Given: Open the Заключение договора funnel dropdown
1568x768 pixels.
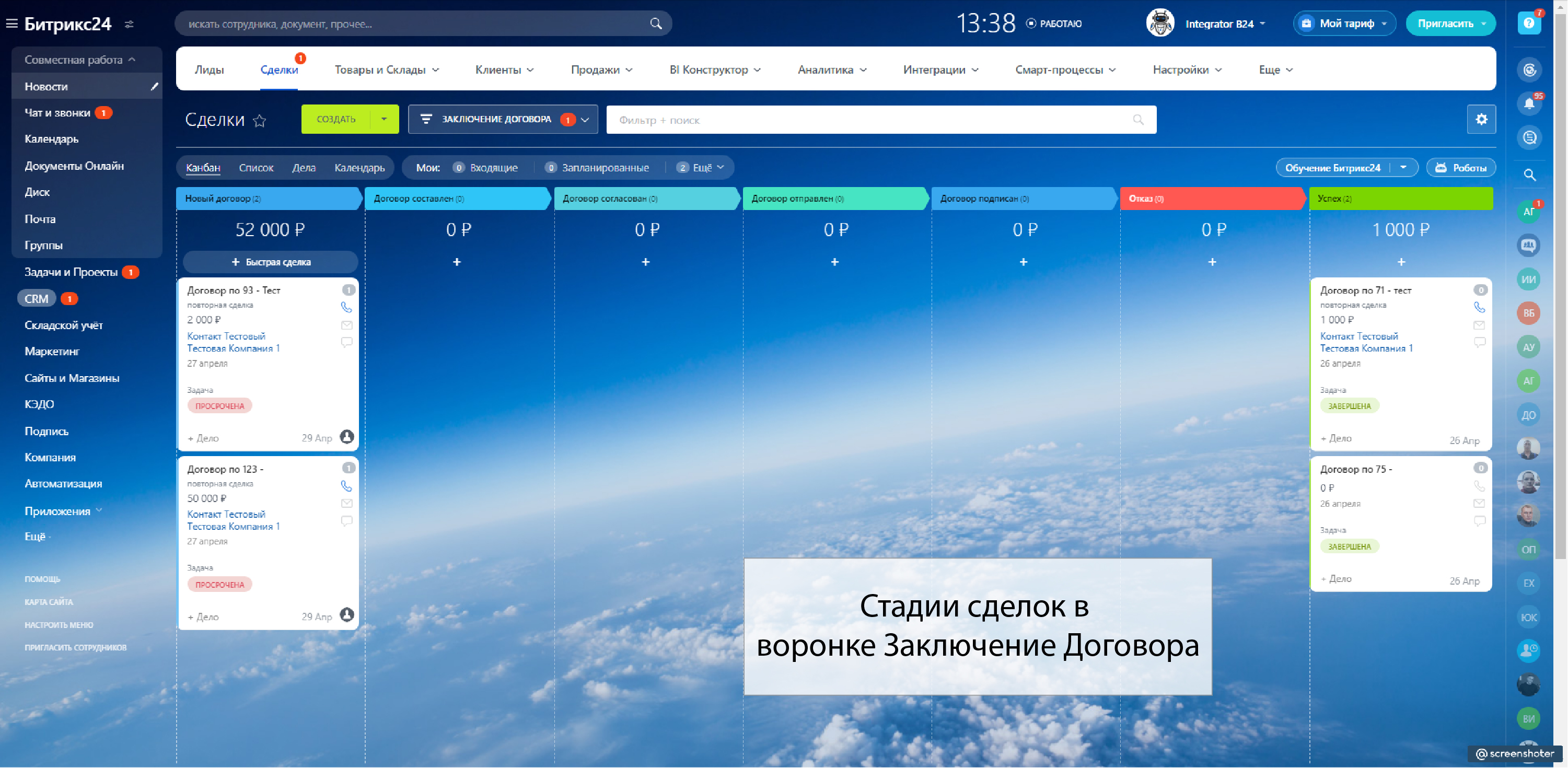Looking at the screenshot, I should 503,119.
